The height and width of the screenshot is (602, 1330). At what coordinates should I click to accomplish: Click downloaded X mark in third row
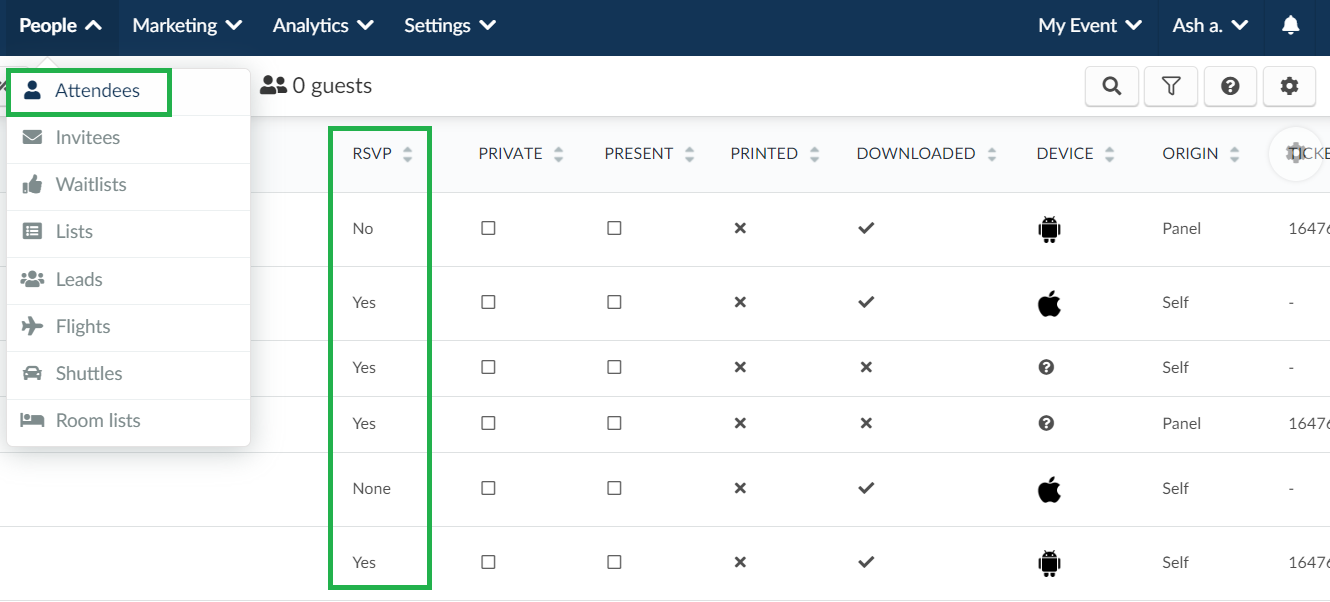tap(866, 368)
